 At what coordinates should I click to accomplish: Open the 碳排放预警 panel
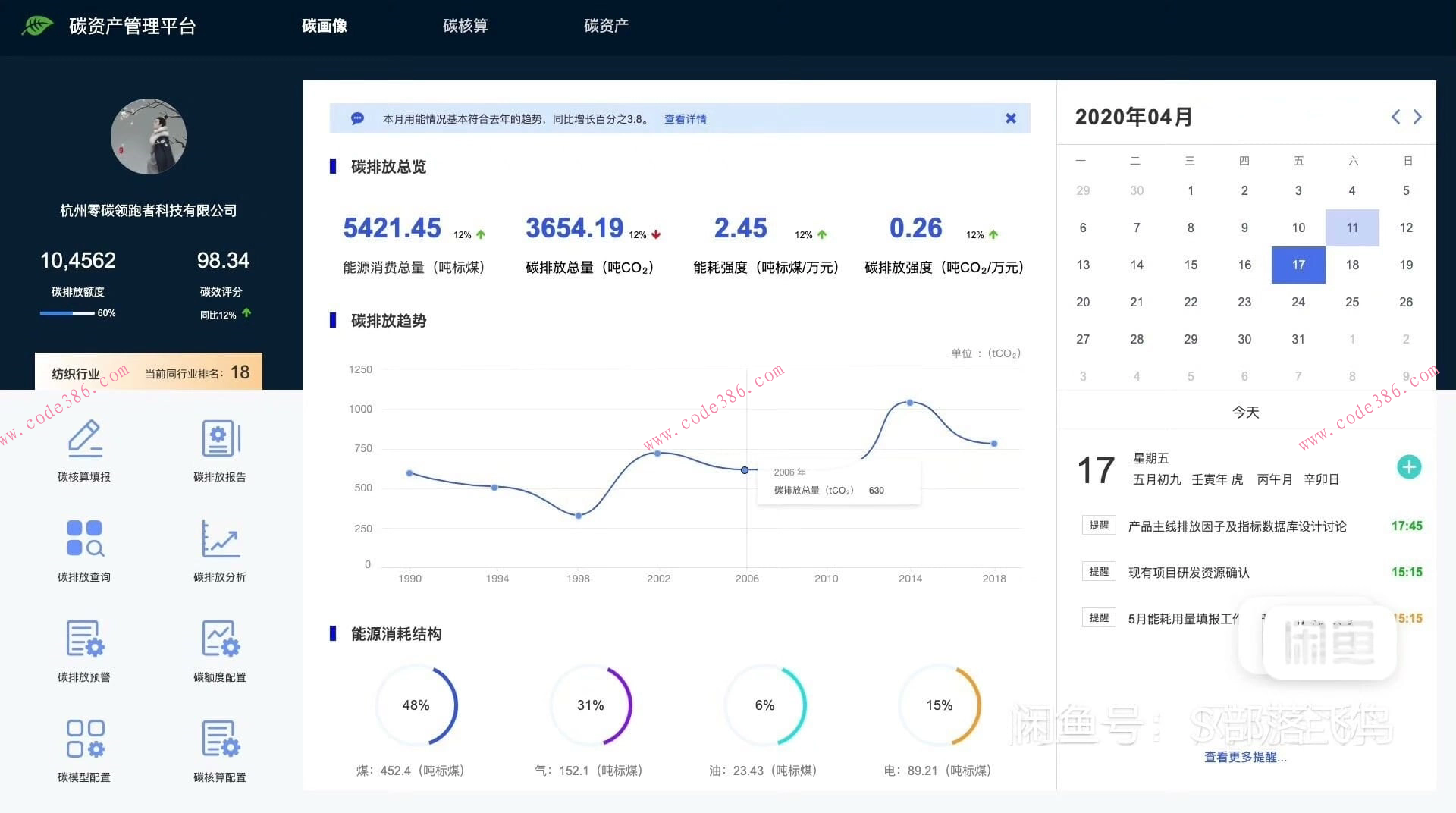84,650
